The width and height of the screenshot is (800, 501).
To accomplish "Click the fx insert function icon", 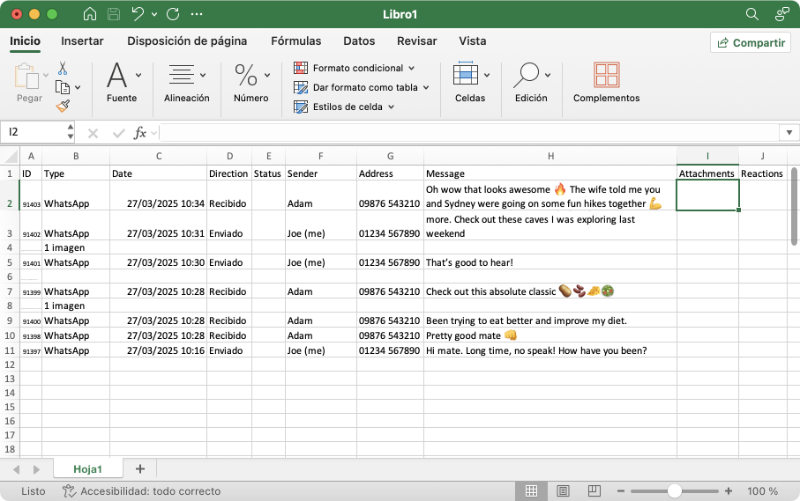I will (x=140, y=133).
